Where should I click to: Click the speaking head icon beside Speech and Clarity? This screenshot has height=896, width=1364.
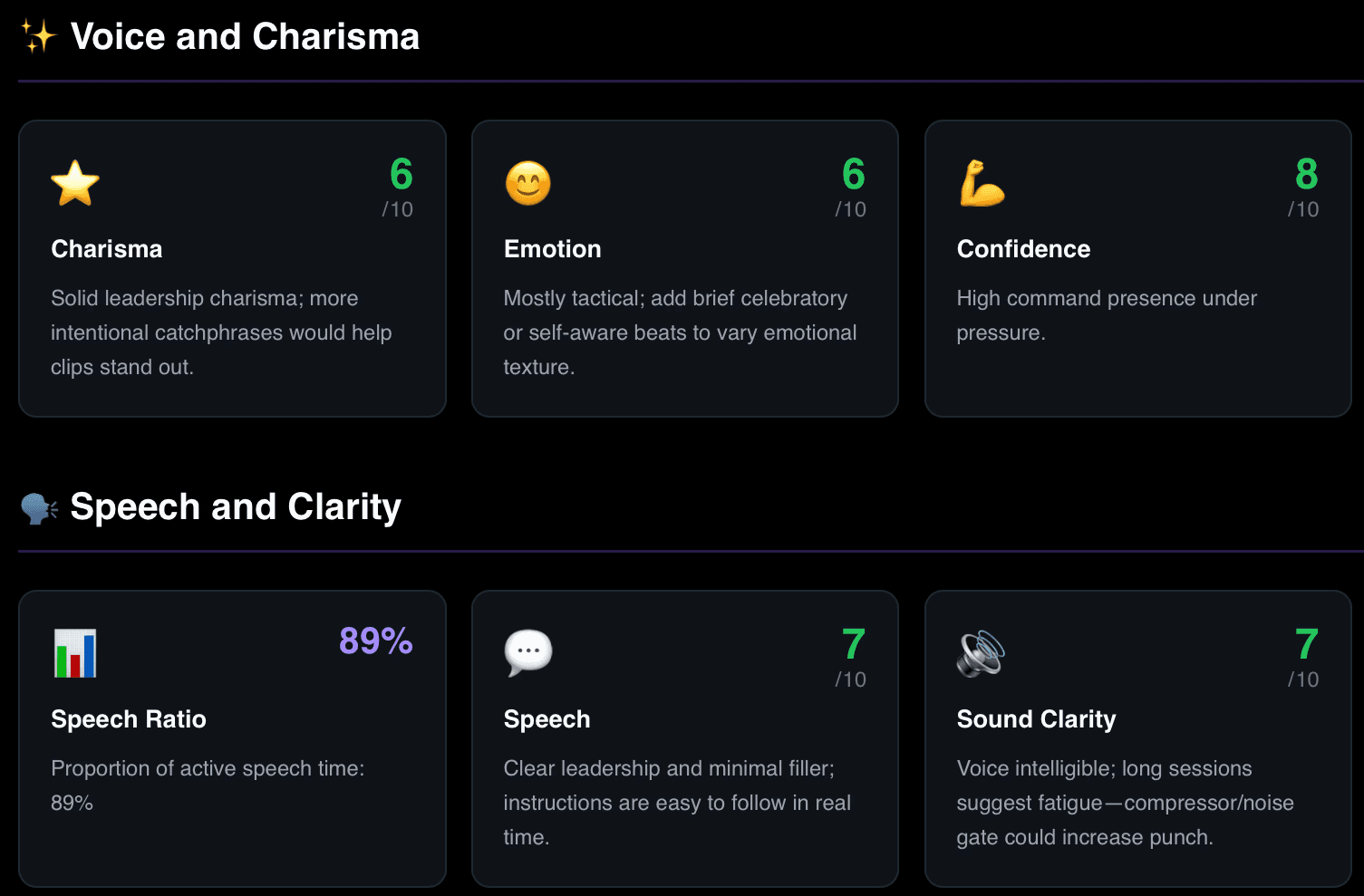[39, 507]
